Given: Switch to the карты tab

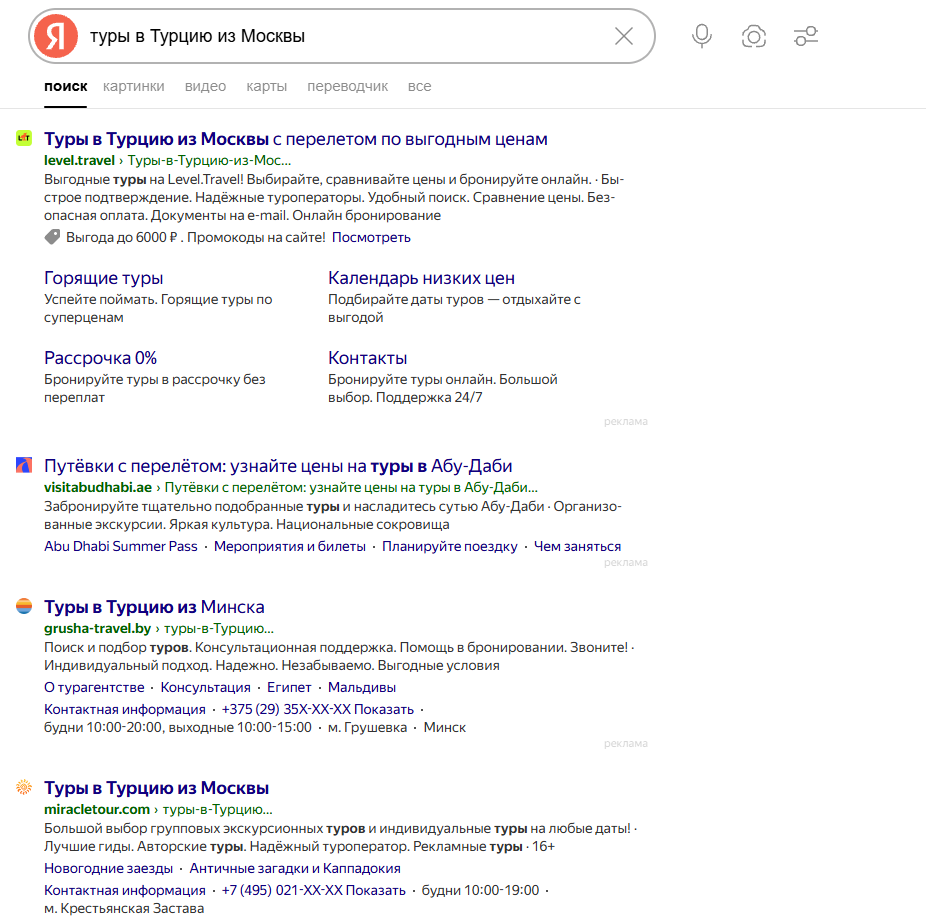Looking at the screenshot, I should coord(266,86).
